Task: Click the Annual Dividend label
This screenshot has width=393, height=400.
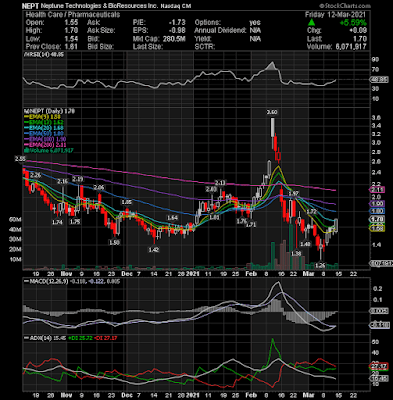Action: click(220, 30)
